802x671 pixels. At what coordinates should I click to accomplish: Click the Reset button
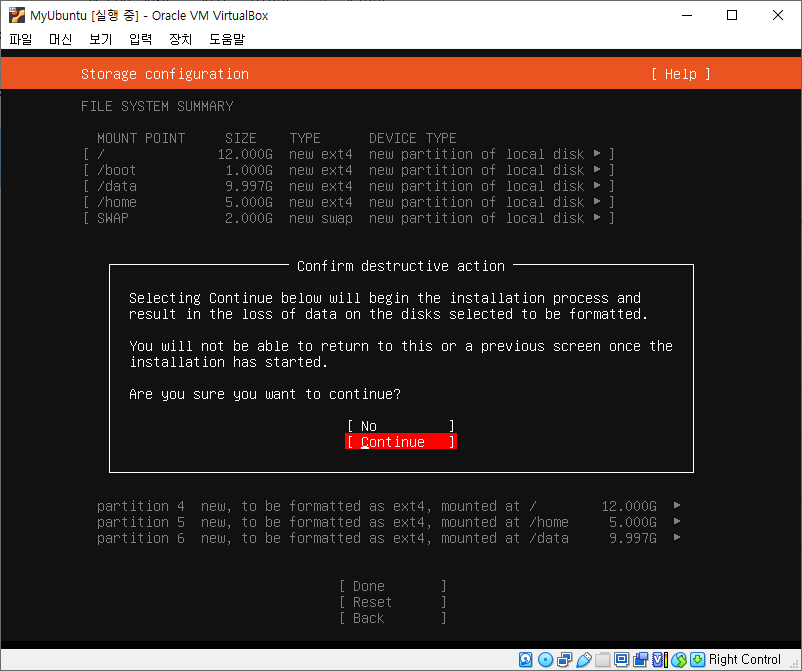point(393,602)
